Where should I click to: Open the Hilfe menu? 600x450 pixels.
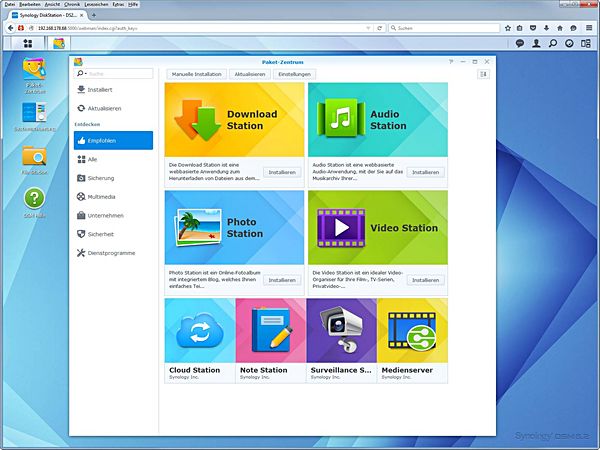pyautogui.click(x=133, y=4)
